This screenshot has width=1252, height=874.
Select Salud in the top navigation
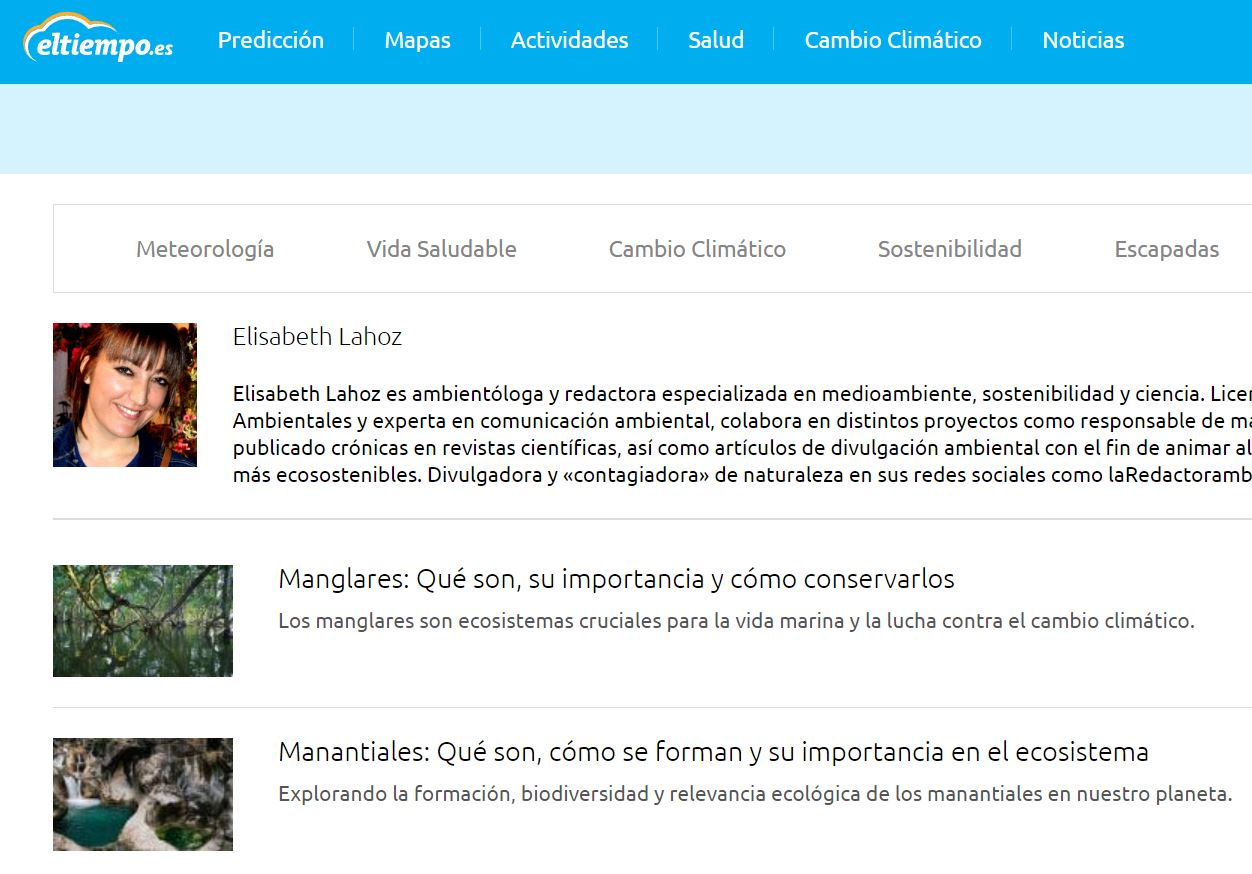coord(716,40)
